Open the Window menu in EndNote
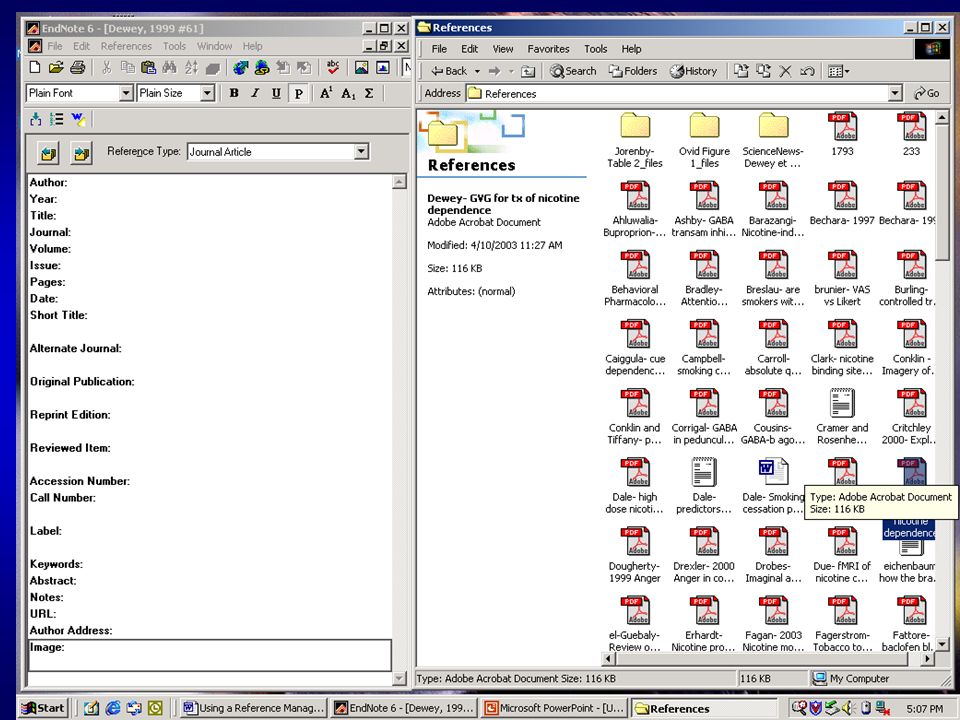960x720 pixels. (214, 46)
